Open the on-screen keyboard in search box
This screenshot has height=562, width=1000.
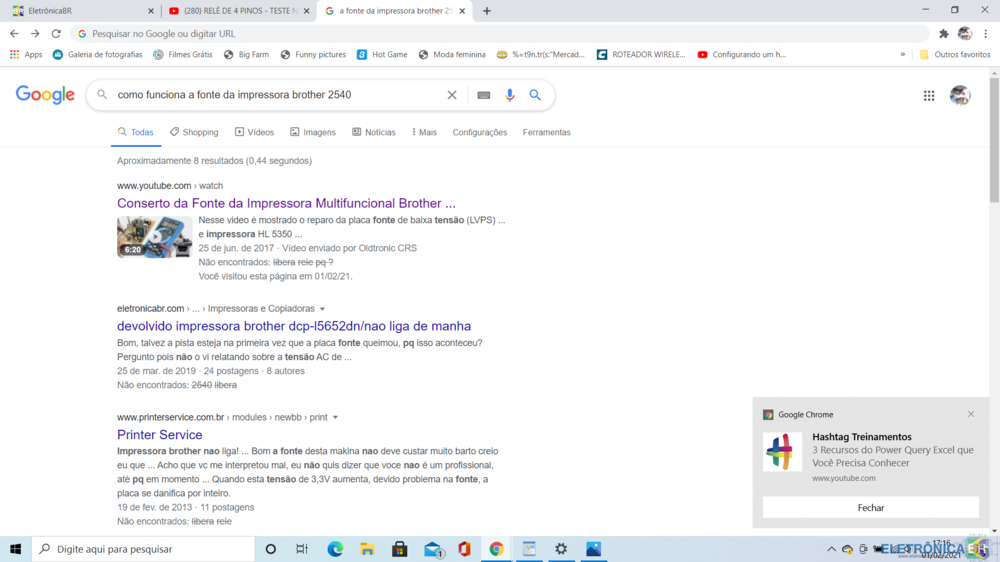click(484, 95)
